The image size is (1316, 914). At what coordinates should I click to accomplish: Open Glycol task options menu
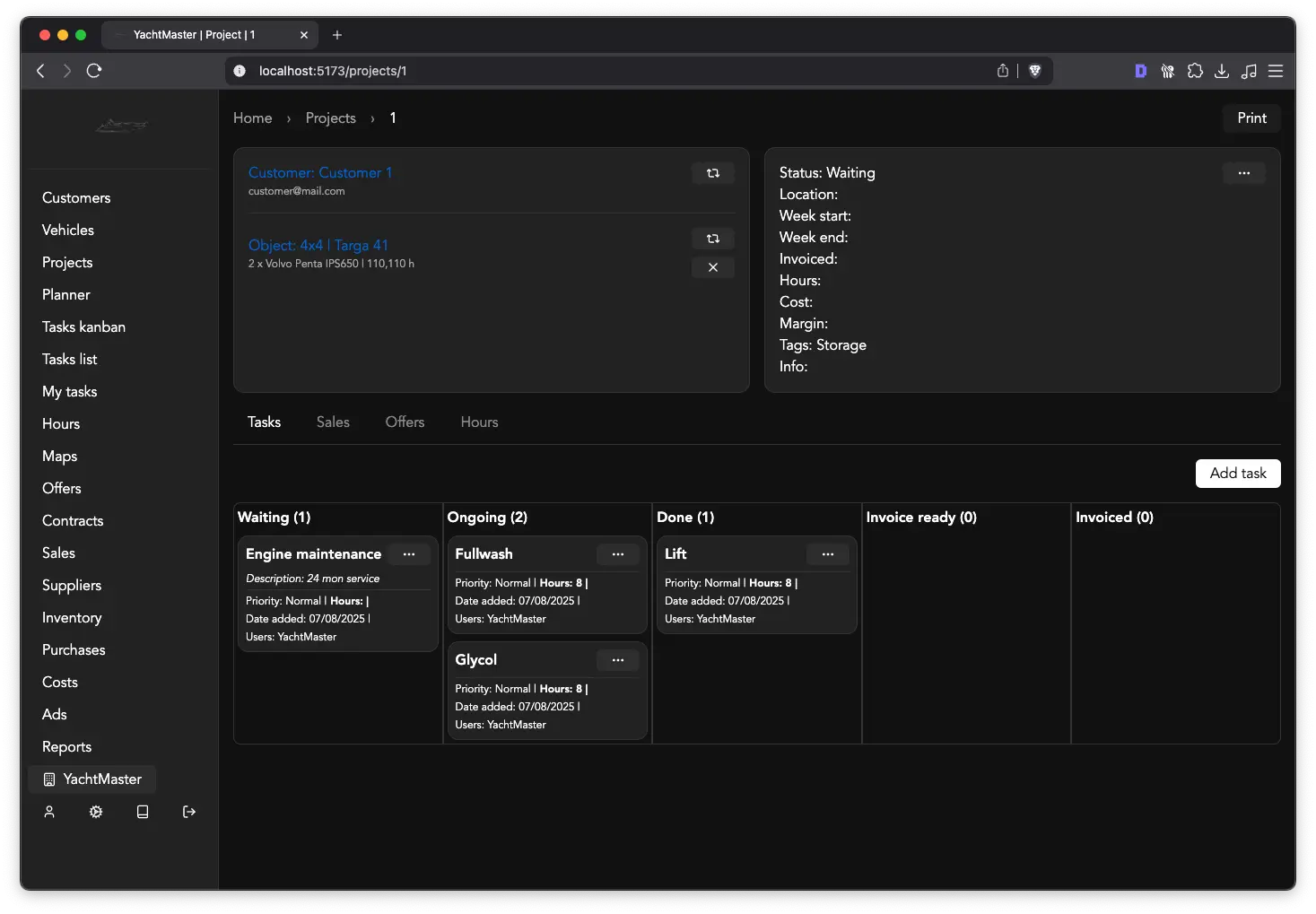click(618, 660)
